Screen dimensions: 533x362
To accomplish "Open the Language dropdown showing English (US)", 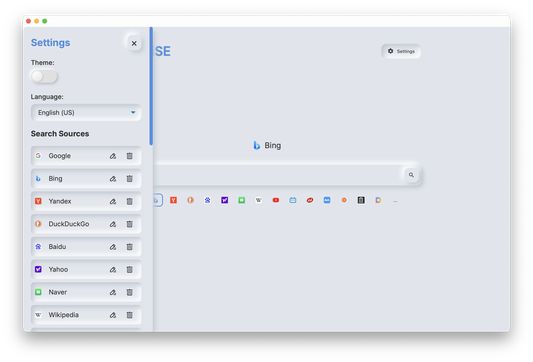I will (86, 113).
